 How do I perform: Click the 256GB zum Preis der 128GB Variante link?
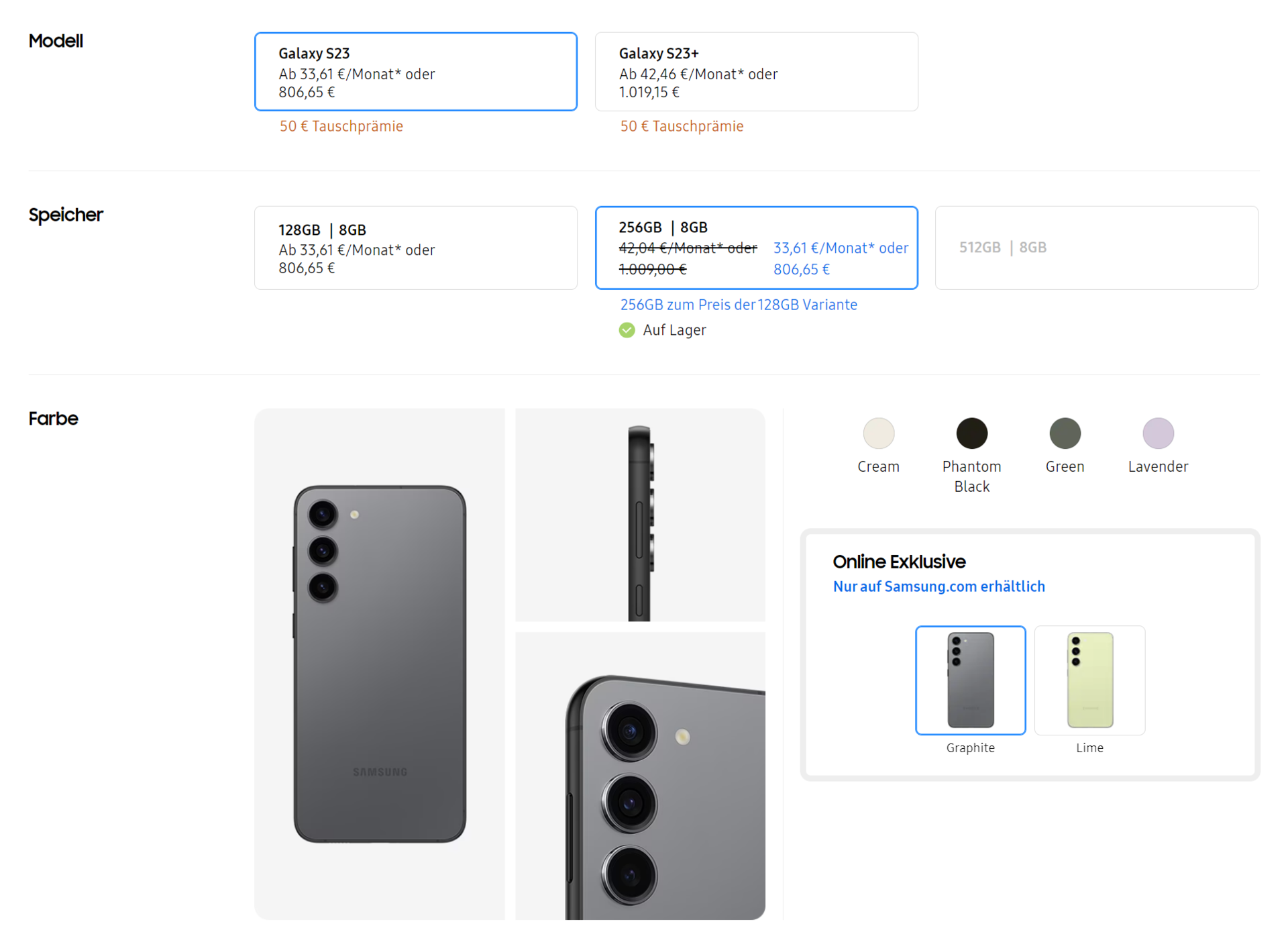pyautogui.click(x=739, y=305)
